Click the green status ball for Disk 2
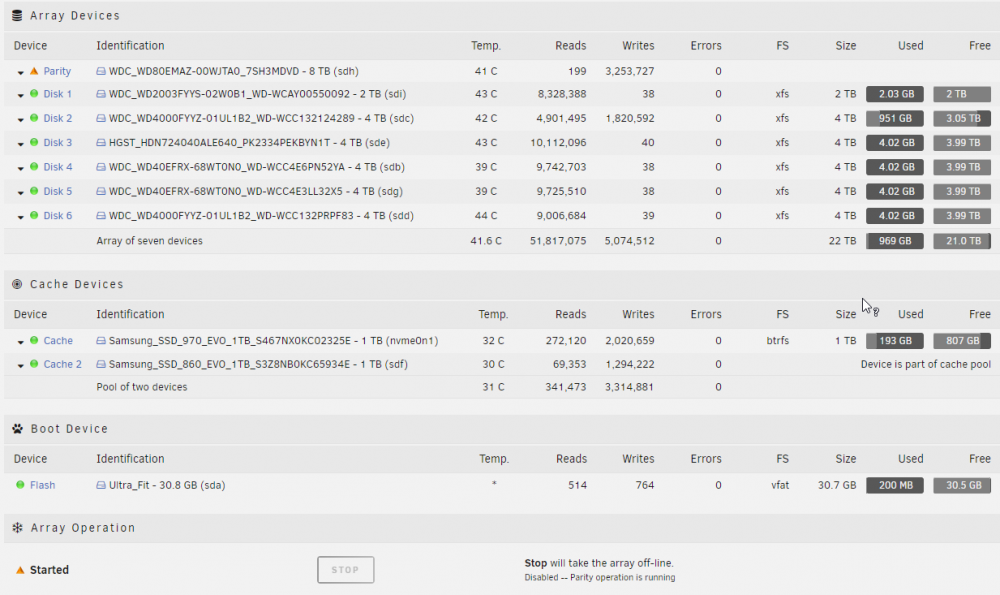 [34, 118]
